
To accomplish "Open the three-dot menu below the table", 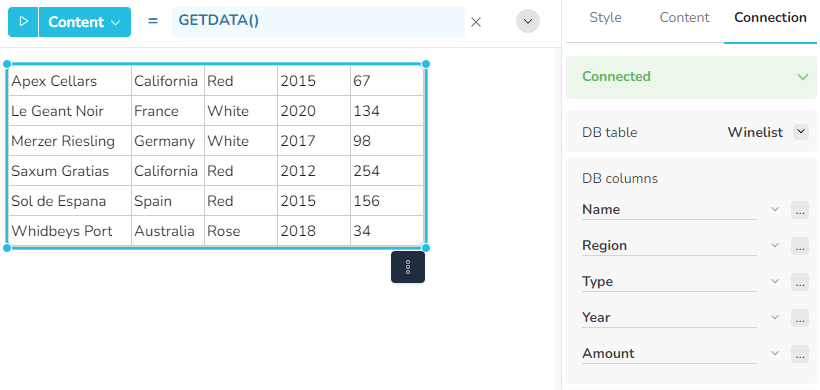I will coord(408,267).
